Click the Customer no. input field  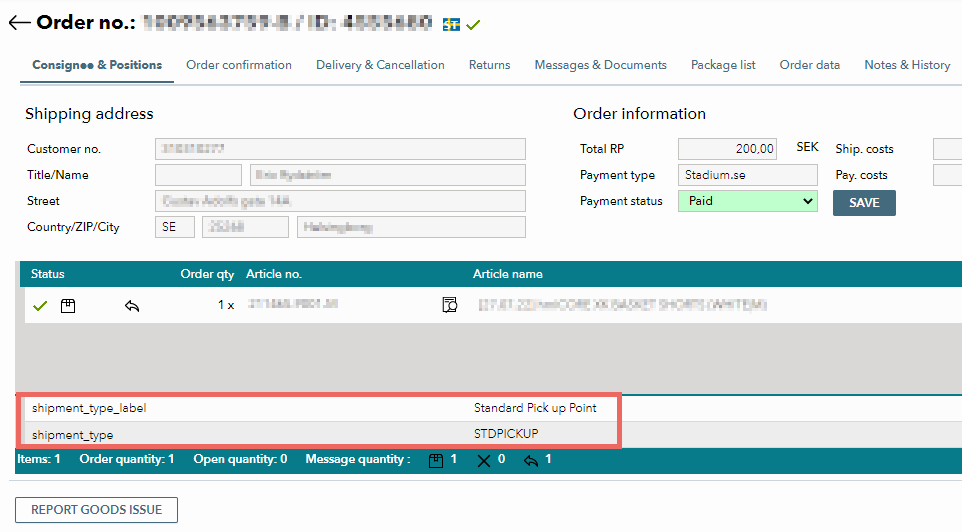pos(340,149)
